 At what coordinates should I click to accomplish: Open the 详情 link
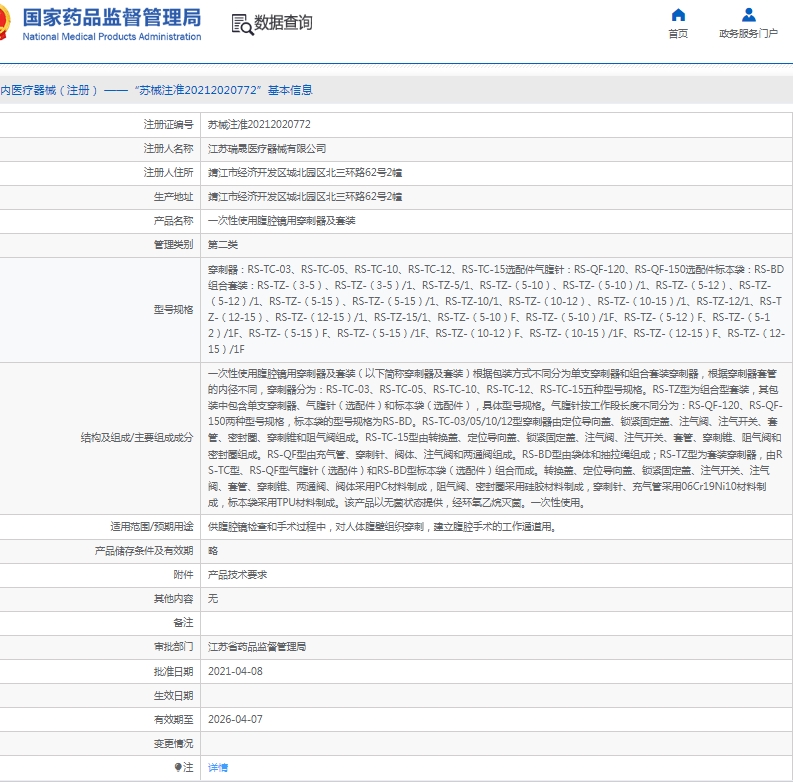click(217, 767)
